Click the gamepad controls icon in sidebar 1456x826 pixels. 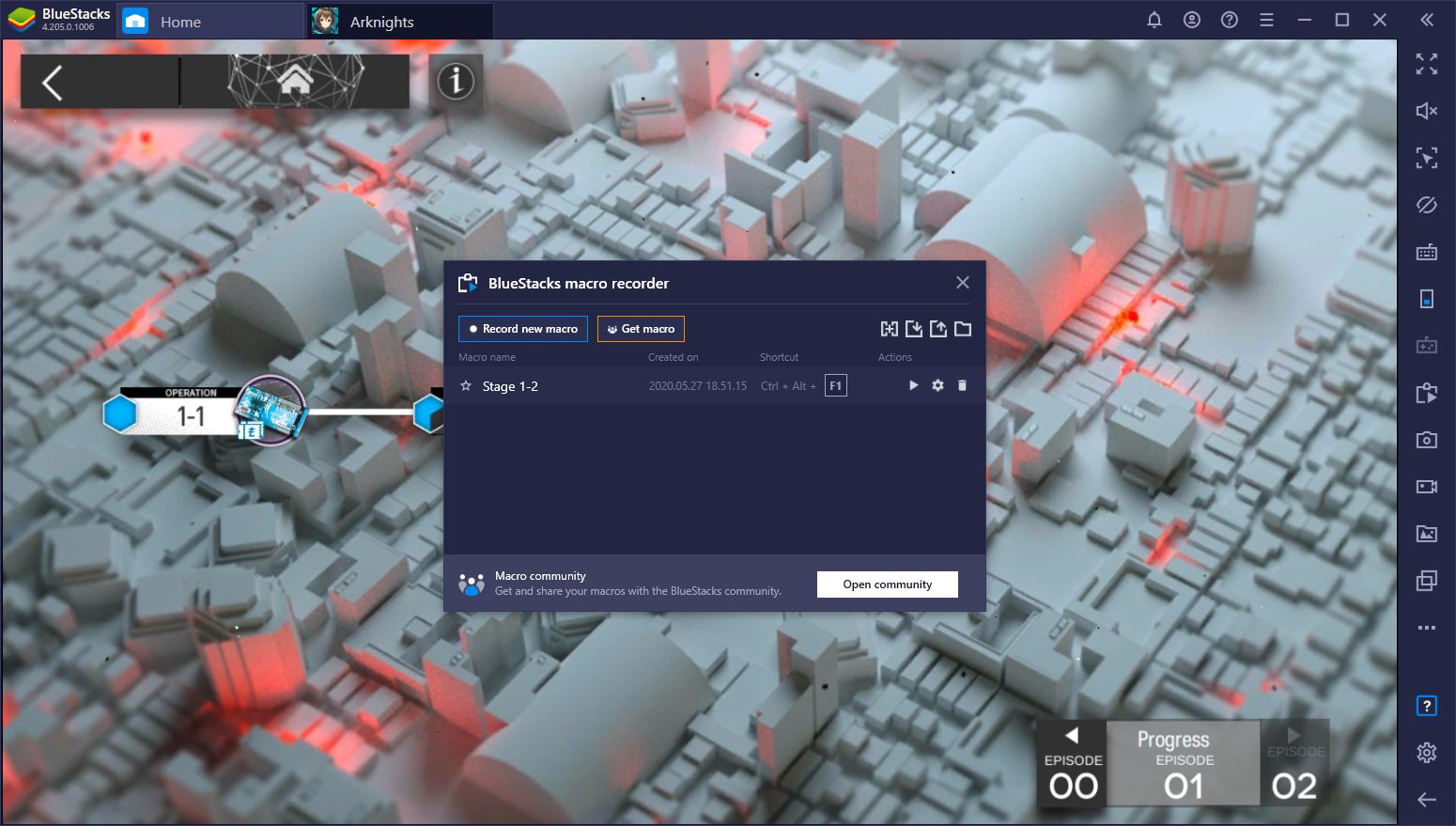[x=1427, y=346]
